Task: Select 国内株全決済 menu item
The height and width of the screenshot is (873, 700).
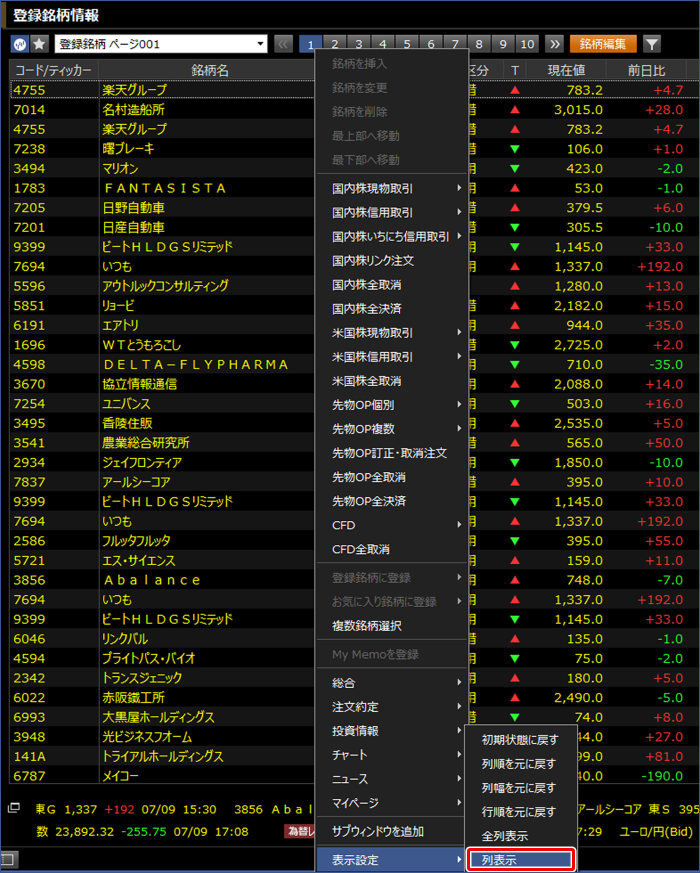Action: [392, 308]
